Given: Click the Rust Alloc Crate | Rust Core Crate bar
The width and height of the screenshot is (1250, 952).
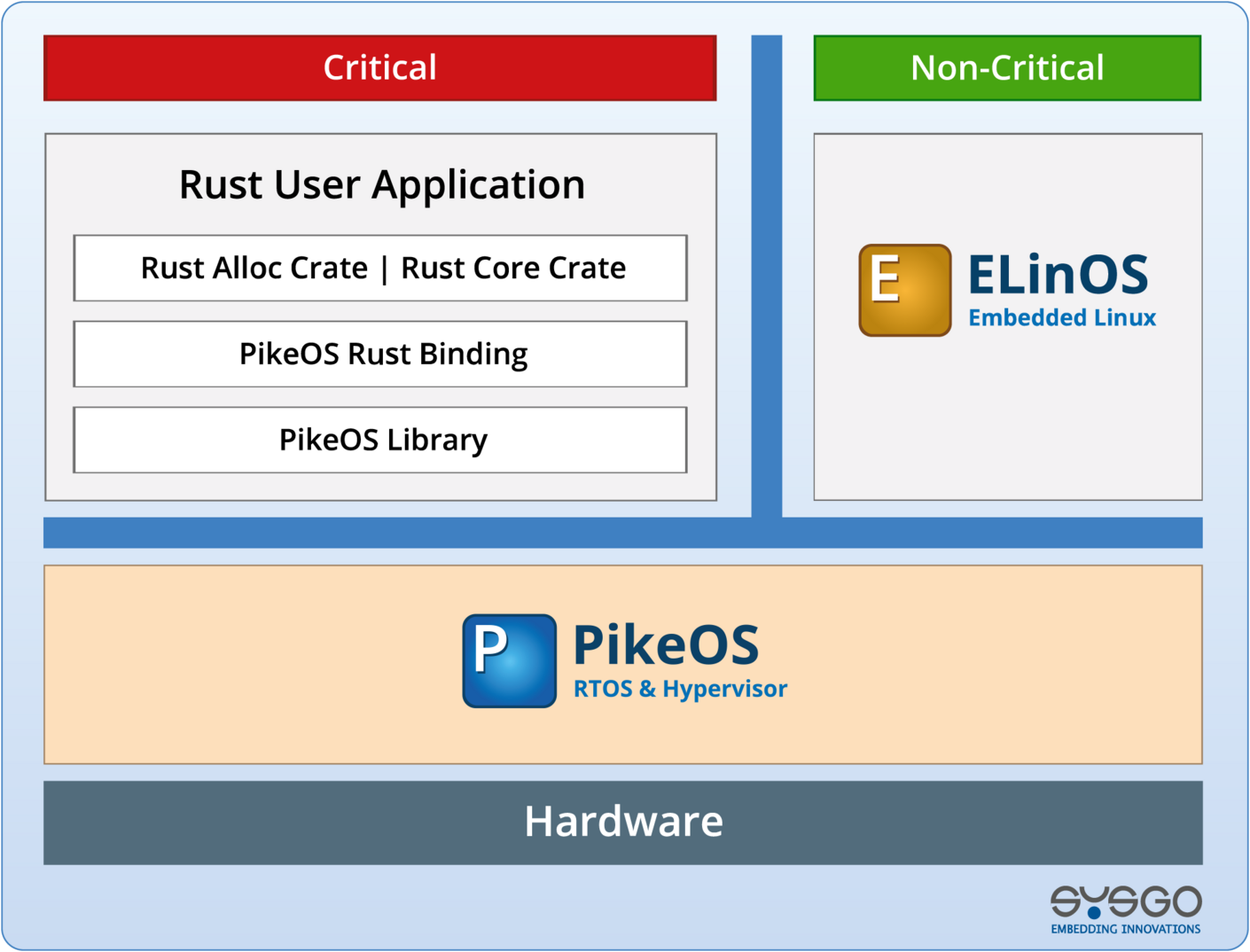Looking at the screenshot, I should 379,268.
